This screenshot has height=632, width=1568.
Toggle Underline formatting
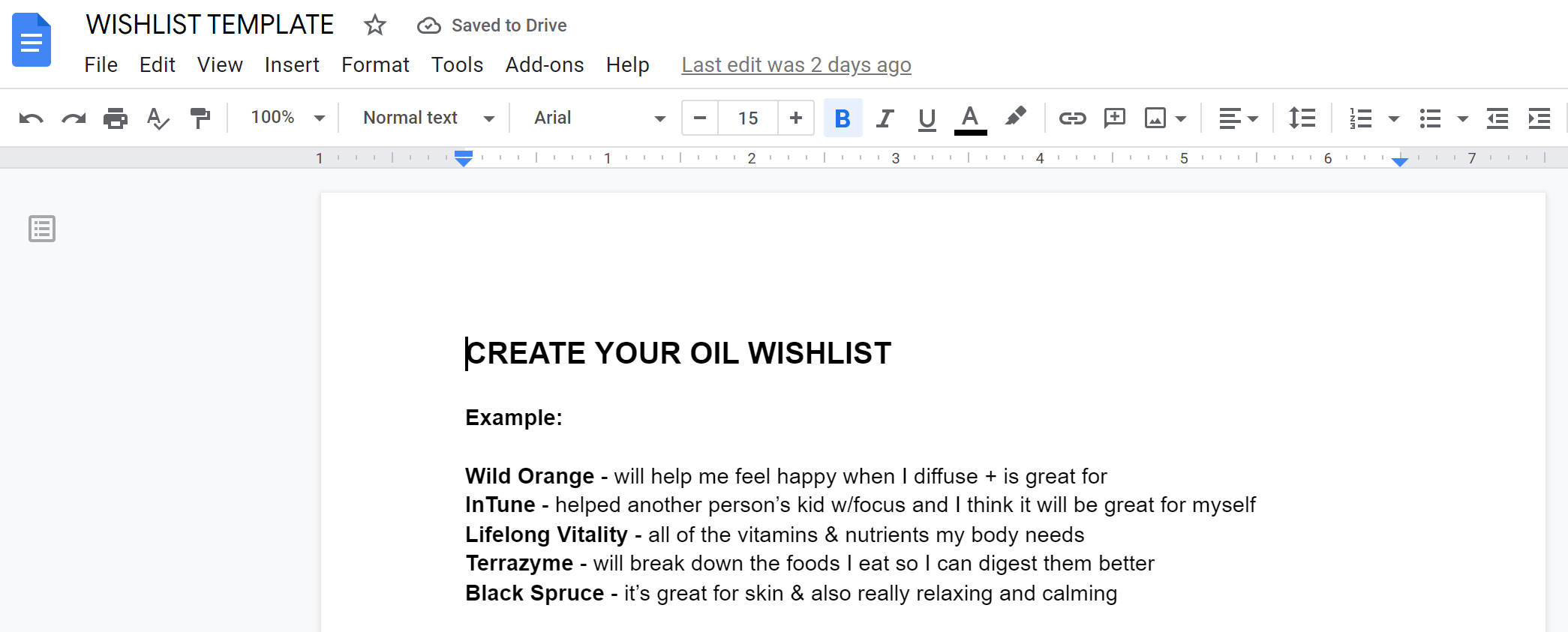pos(927,118)
